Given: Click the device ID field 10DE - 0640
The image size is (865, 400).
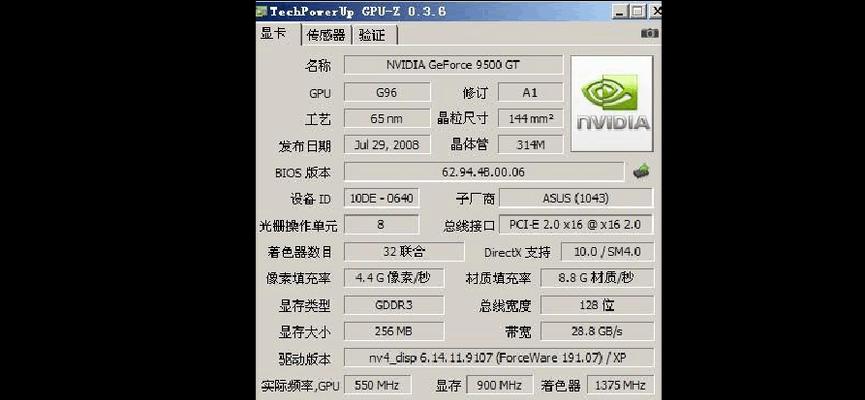Looking at the screenshot, I should pos(382,198).
